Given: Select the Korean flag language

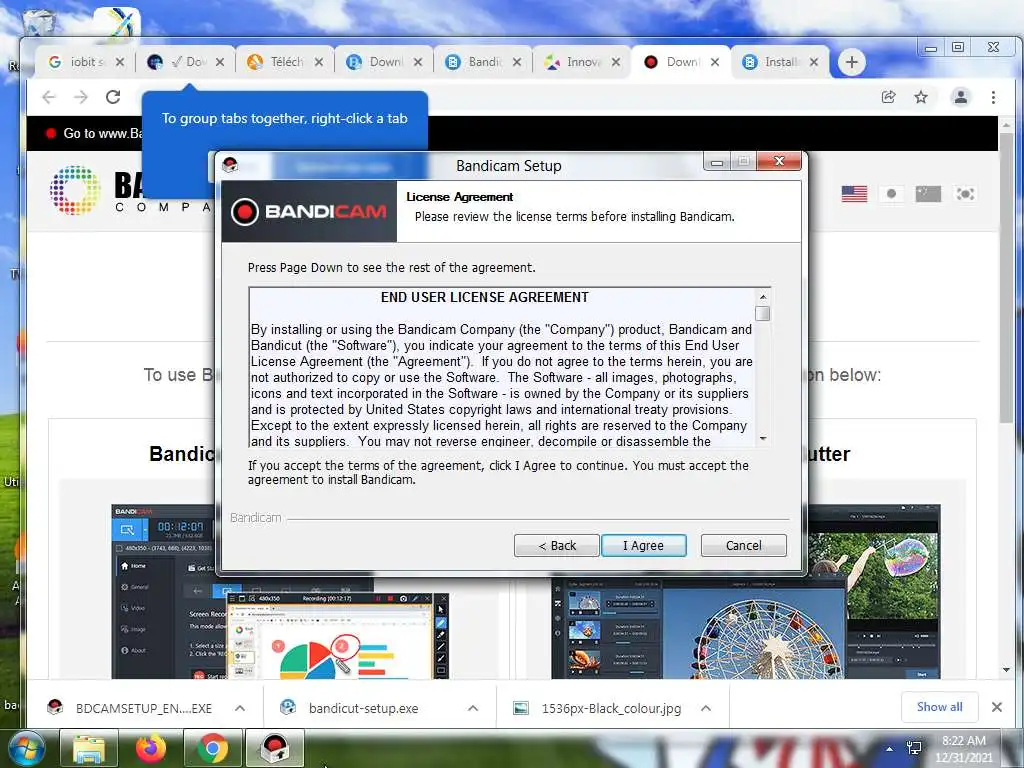Looking at the screenshot, I should (965, 194).
